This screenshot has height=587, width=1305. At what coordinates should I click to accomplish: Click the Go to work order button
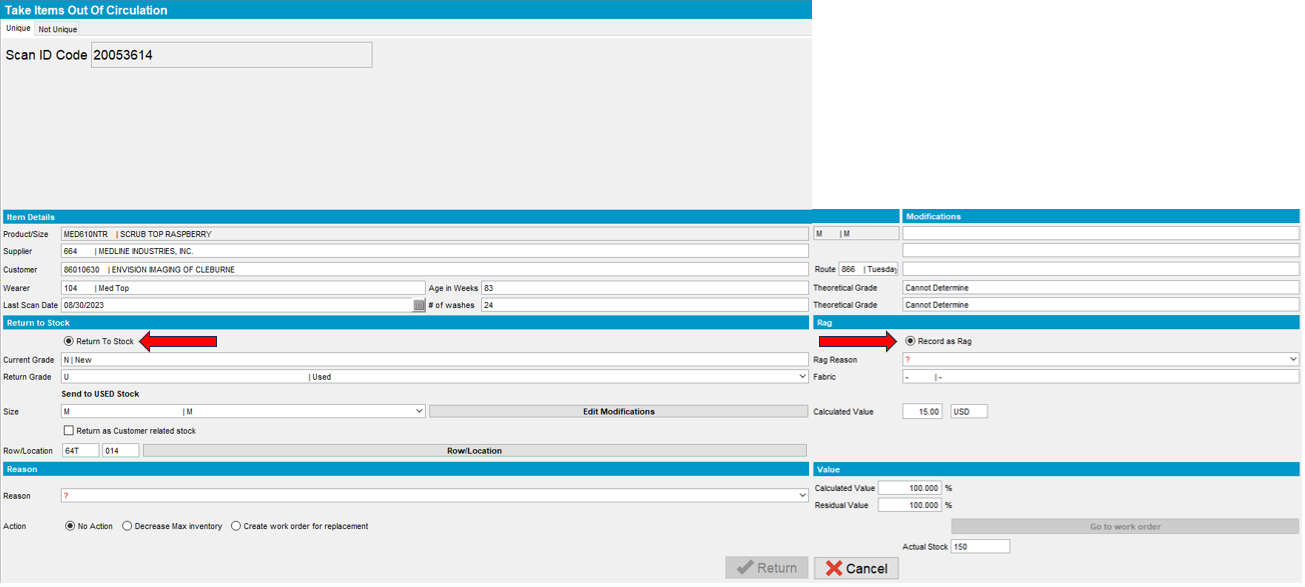coord(1125,526)
